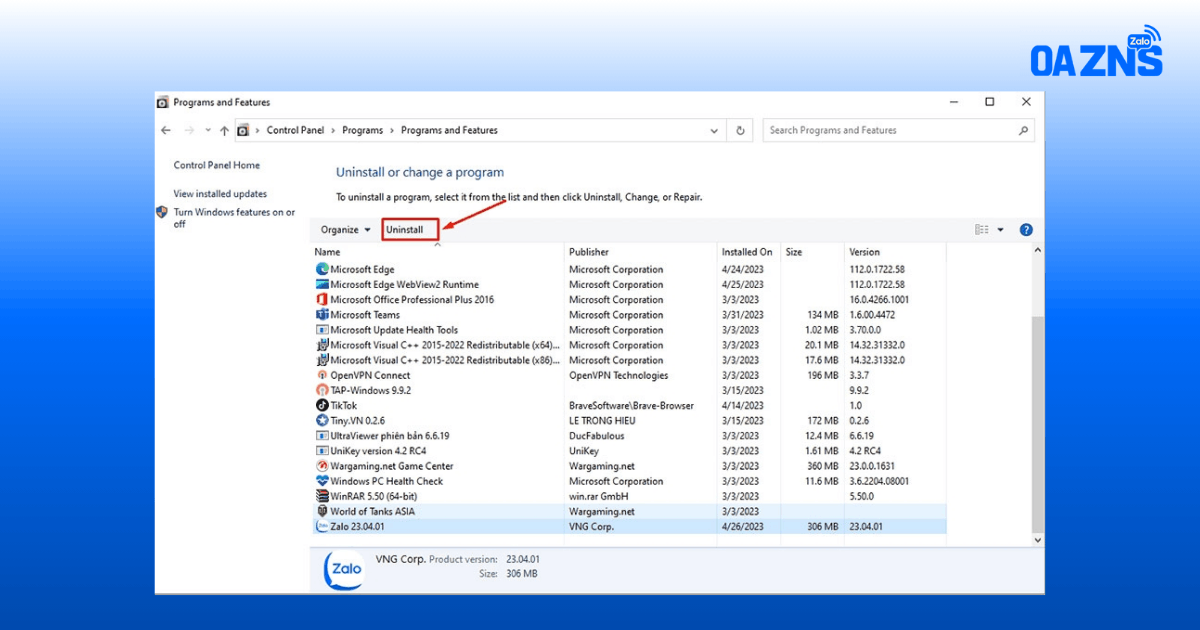Change the view using the view icon
The height and width of the screenshot is (630, 1200).
click(982, 230)
